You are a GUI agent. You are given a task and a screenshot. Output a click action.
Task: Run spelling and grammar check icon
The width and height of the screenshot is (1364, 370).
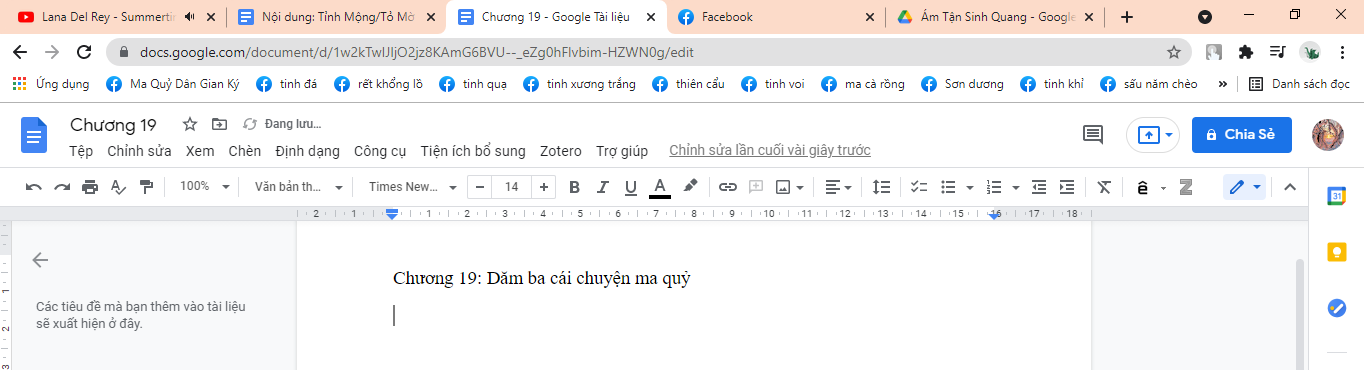tap(118, 187)
